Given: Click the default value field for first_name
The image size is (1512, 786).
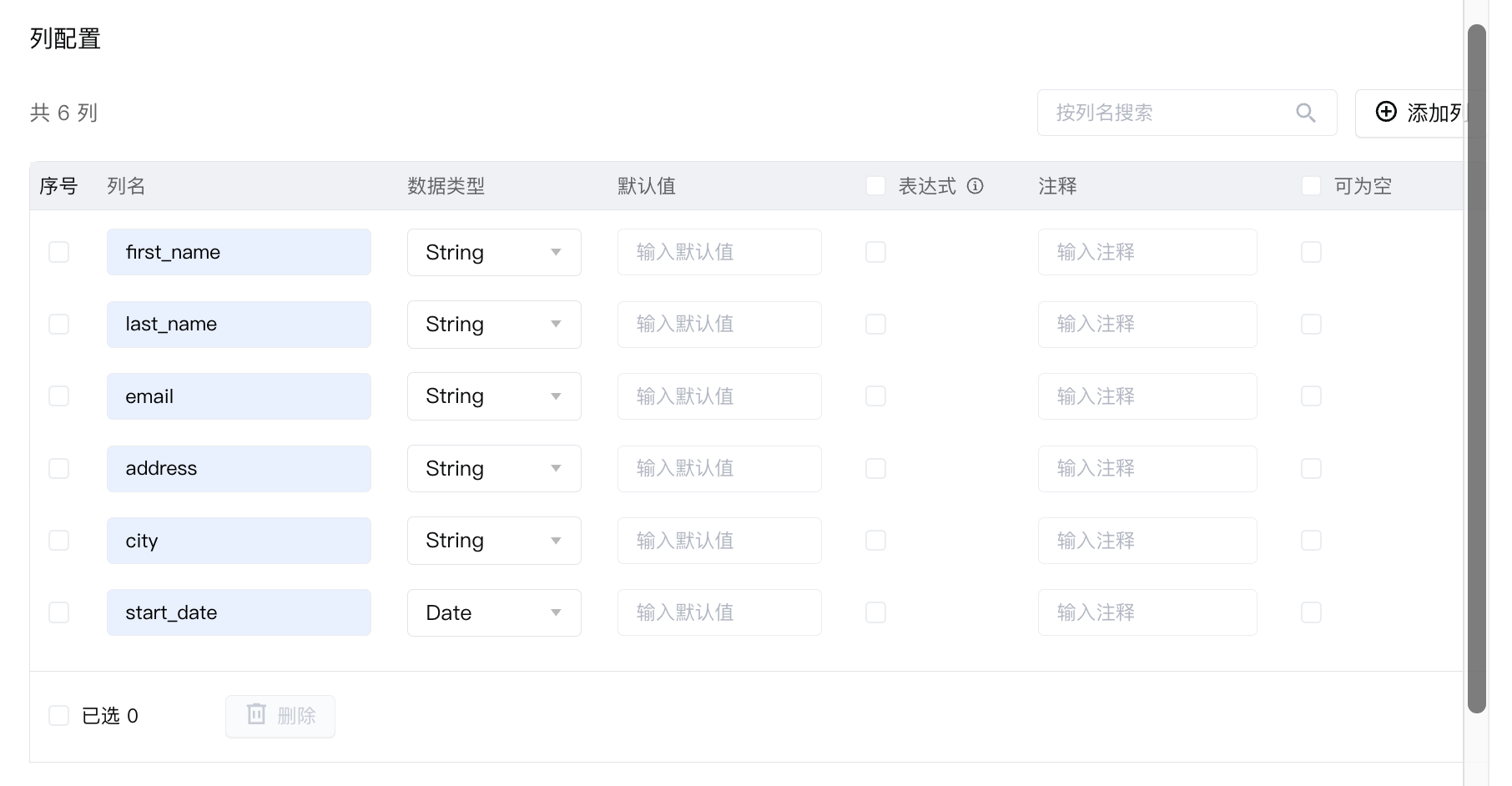Looking at the screenshot, I should [x=719, y=252].
